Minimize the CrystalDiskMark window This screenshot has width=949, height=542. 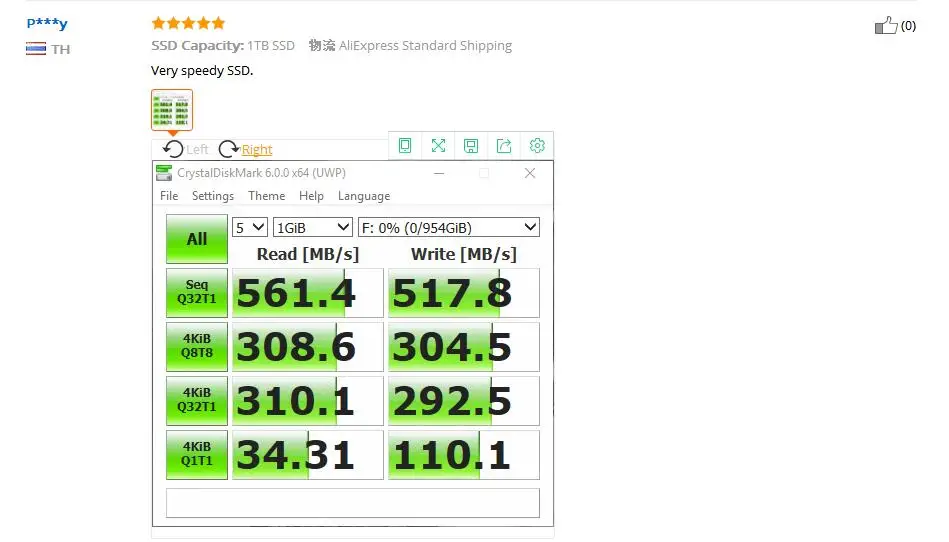coord(439,173)
